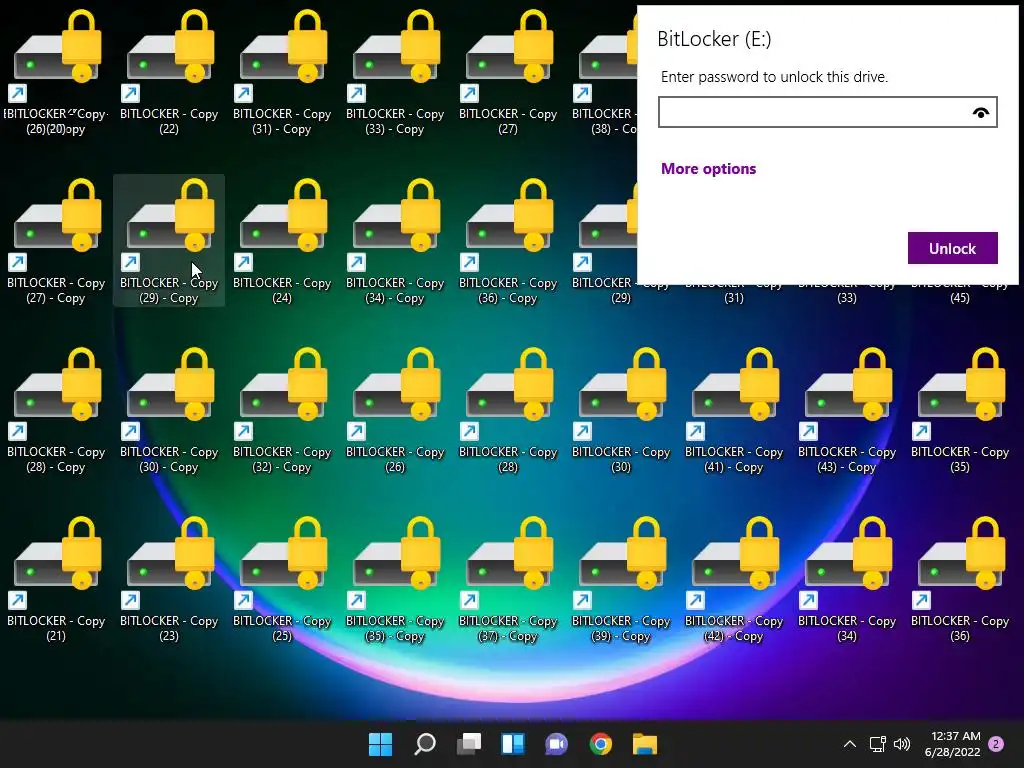Show hidden system tray icons
Image resolution: width=1024 pixels, height=768 pixels.
[x=850, y=744]
